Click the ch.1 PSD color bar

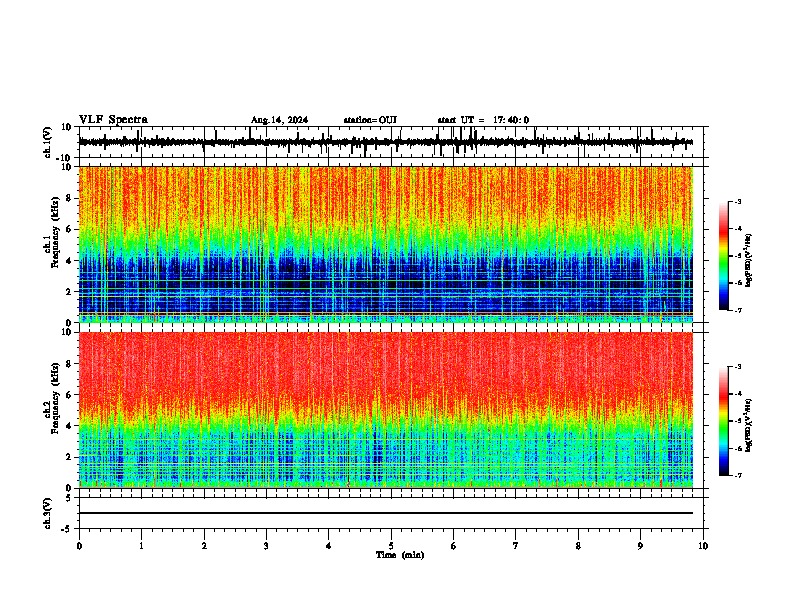point(724,256)
